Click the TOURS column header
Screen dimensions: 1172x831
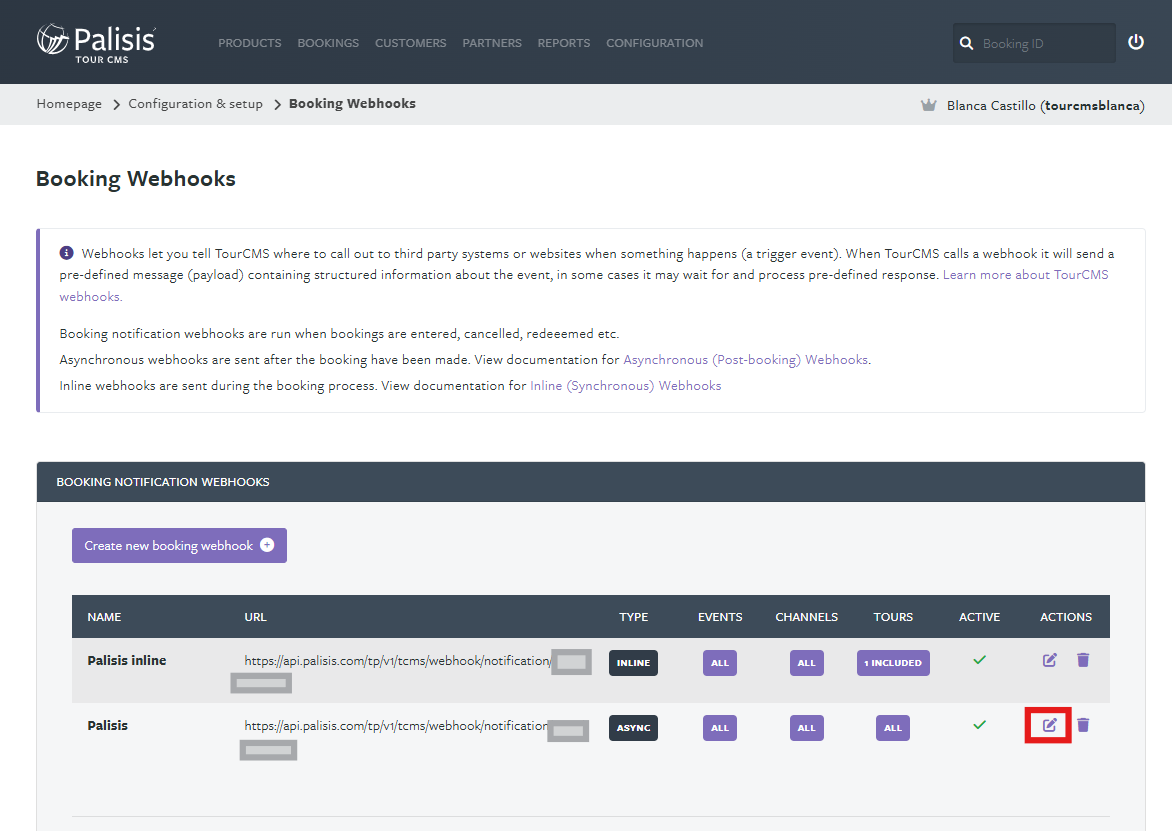tap(893, 617)
